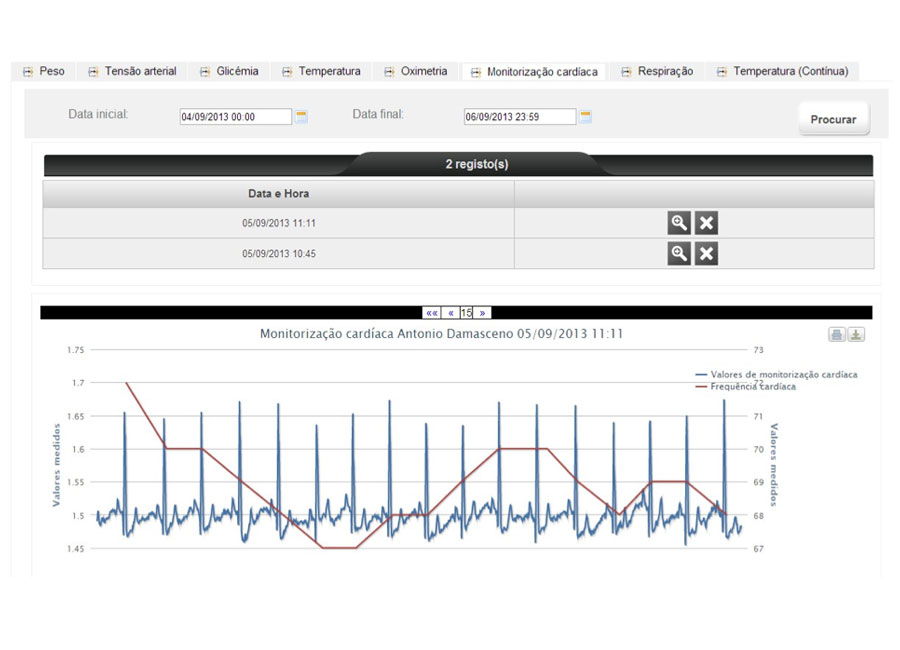The width and height of the screenshot is (900, 650).
Task: View details of the 11:11 record
Action: coord(679,224)
